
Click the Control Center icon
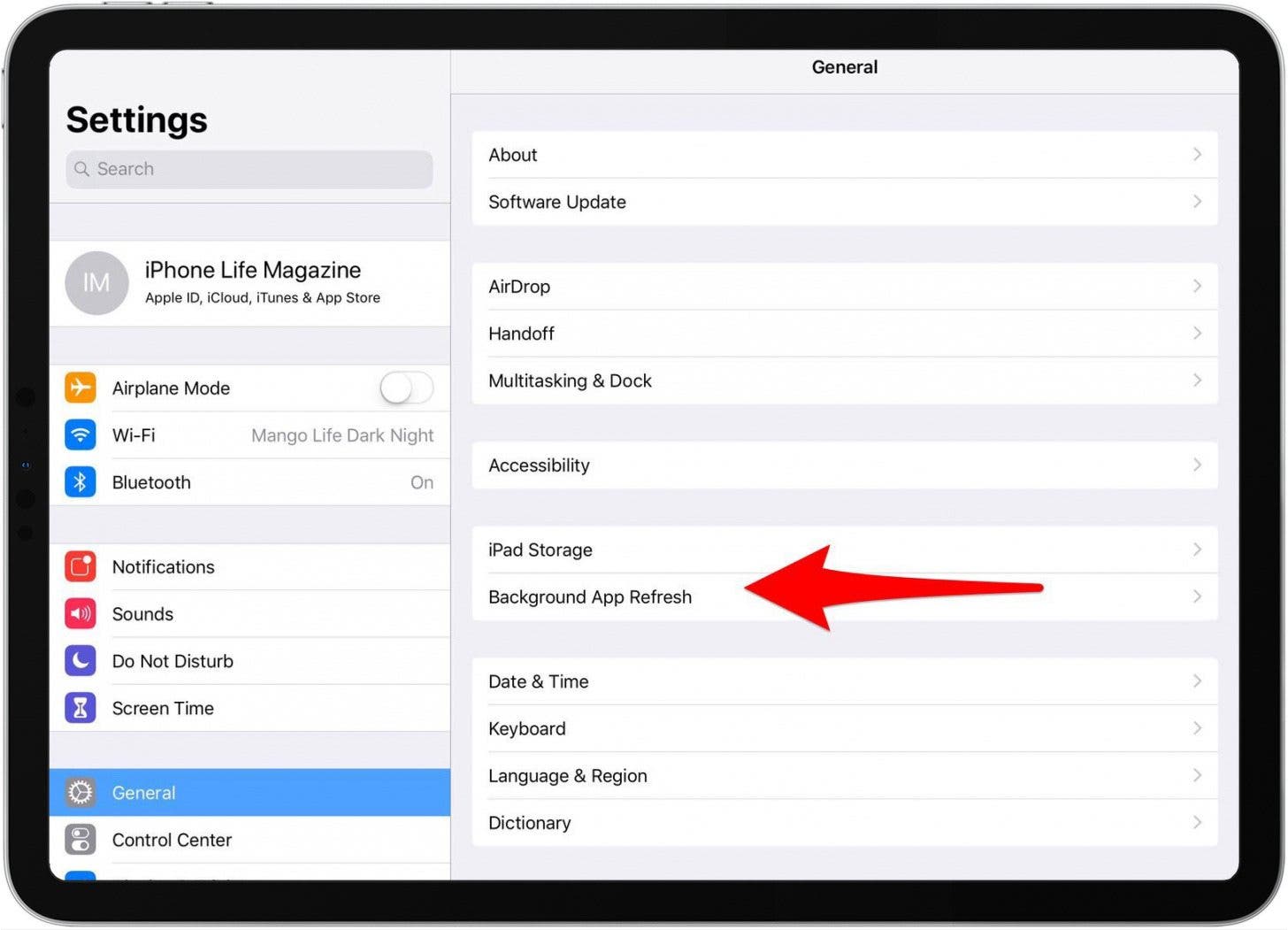point(80,839)
